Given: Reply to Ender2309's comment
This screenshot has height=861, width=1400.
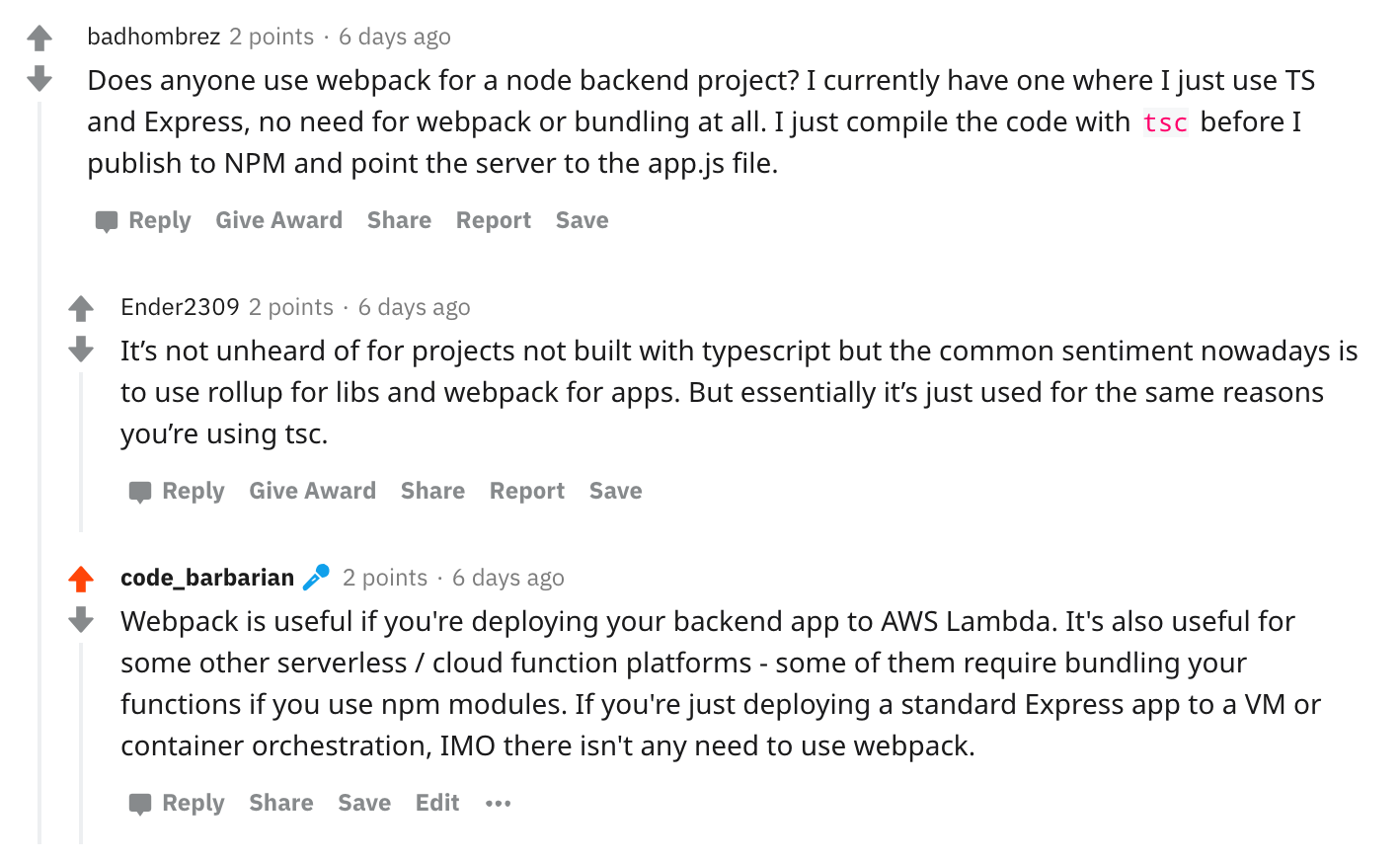Looking at the screenshot, I should pyautogui.click(x=194, y=491).
